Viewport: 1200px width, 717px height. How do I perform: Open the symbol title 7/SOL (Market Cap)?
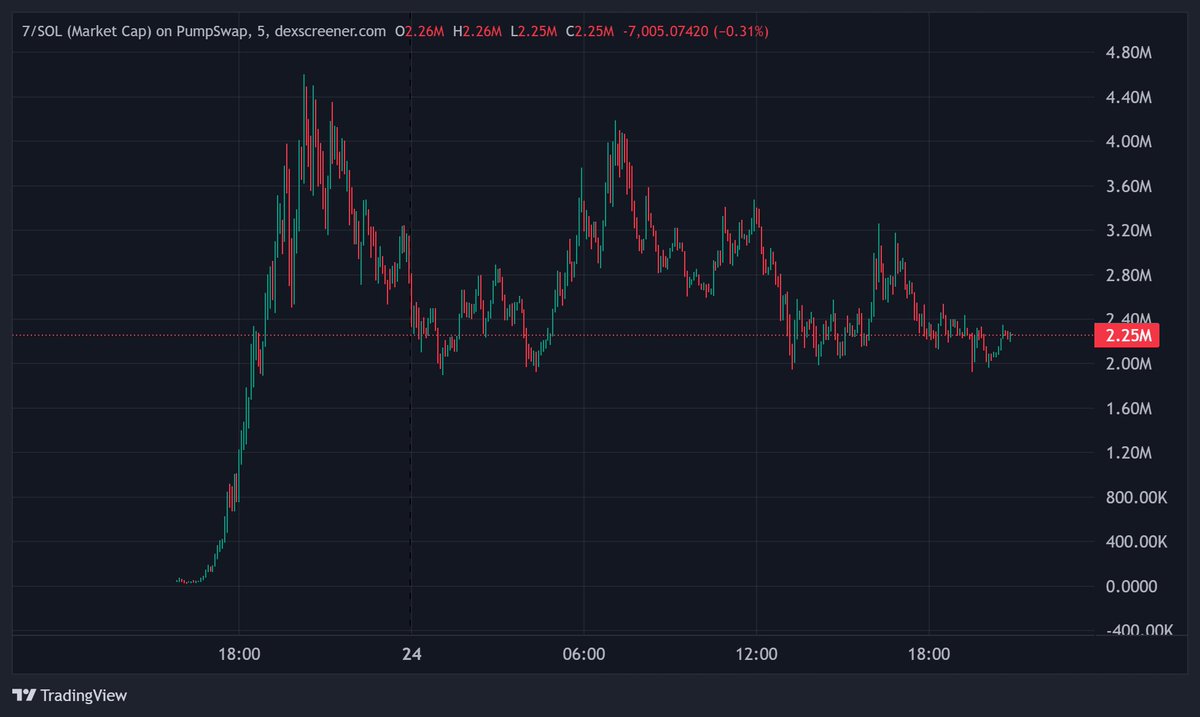[87, 31]
